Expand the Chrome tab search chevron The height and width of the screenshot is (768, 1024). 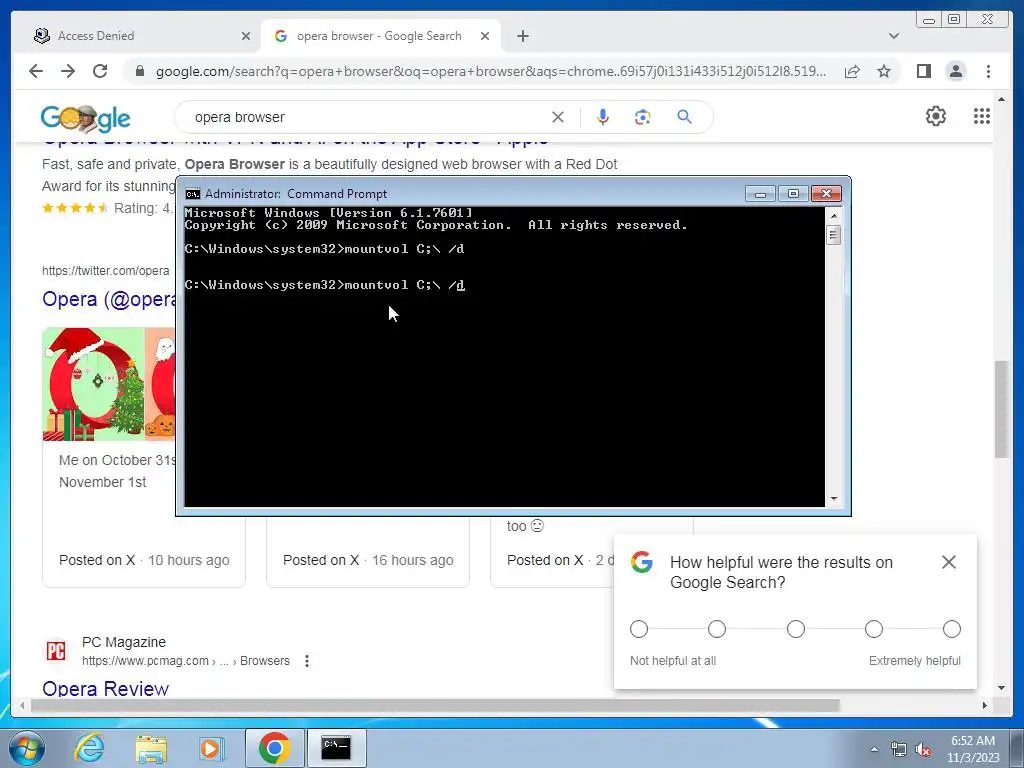click(894, 36)
